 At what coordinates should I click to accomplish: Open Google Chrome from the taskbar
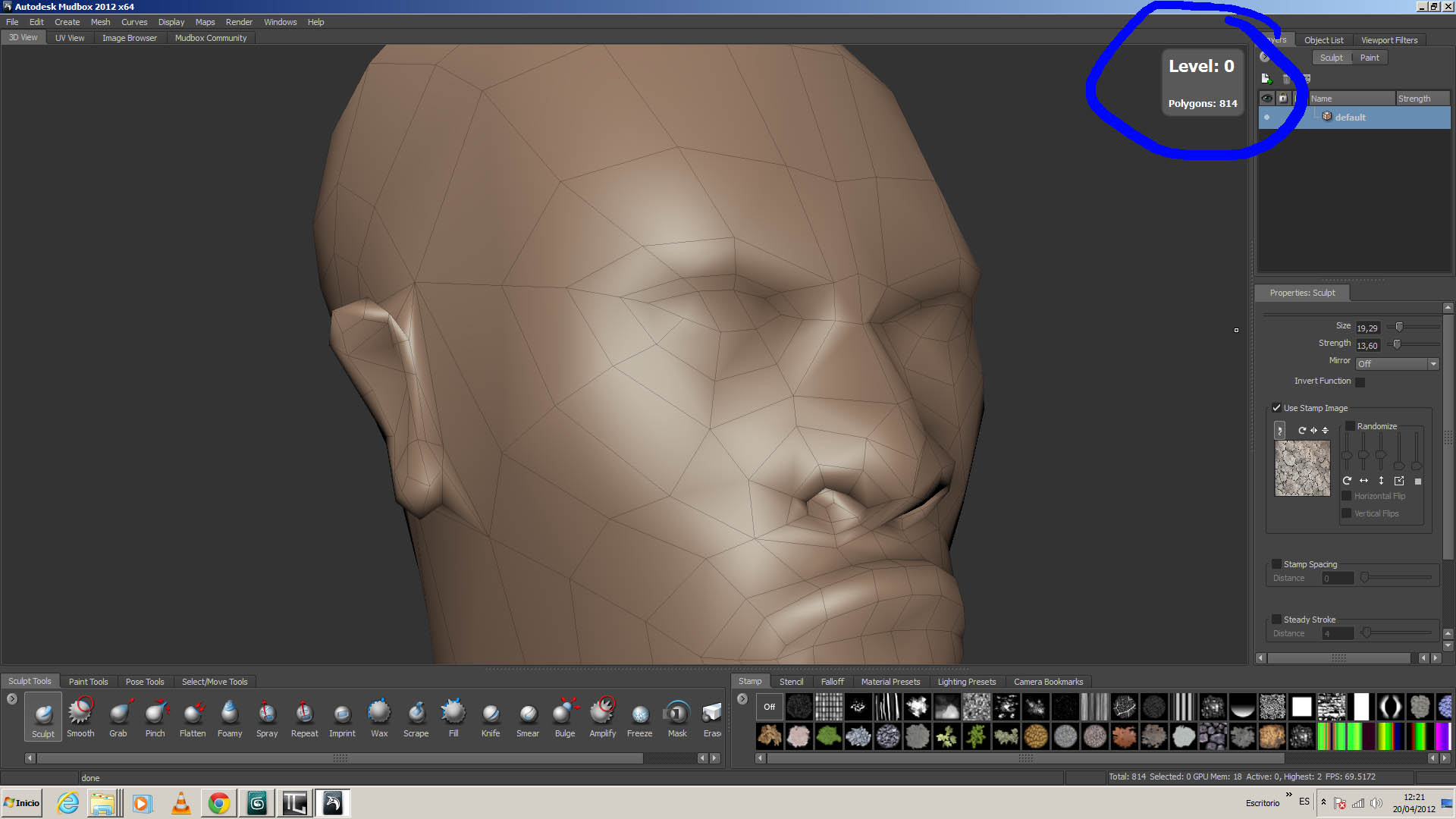(219, 803)
